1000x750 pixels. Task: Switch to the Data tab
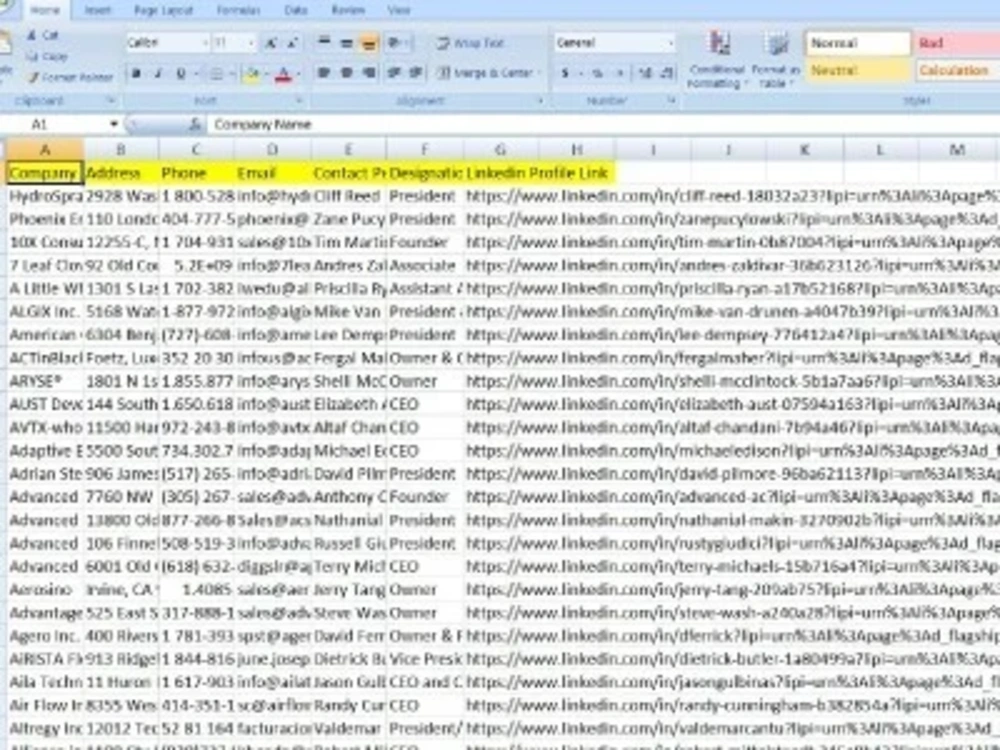coord(296,10)
